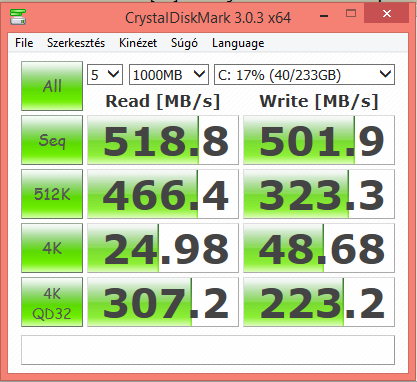Image resolution: width=417 pixels, height=382 pixels.
Task: Select the 4K read result 24.98
Action: click(x=163, y=248)
